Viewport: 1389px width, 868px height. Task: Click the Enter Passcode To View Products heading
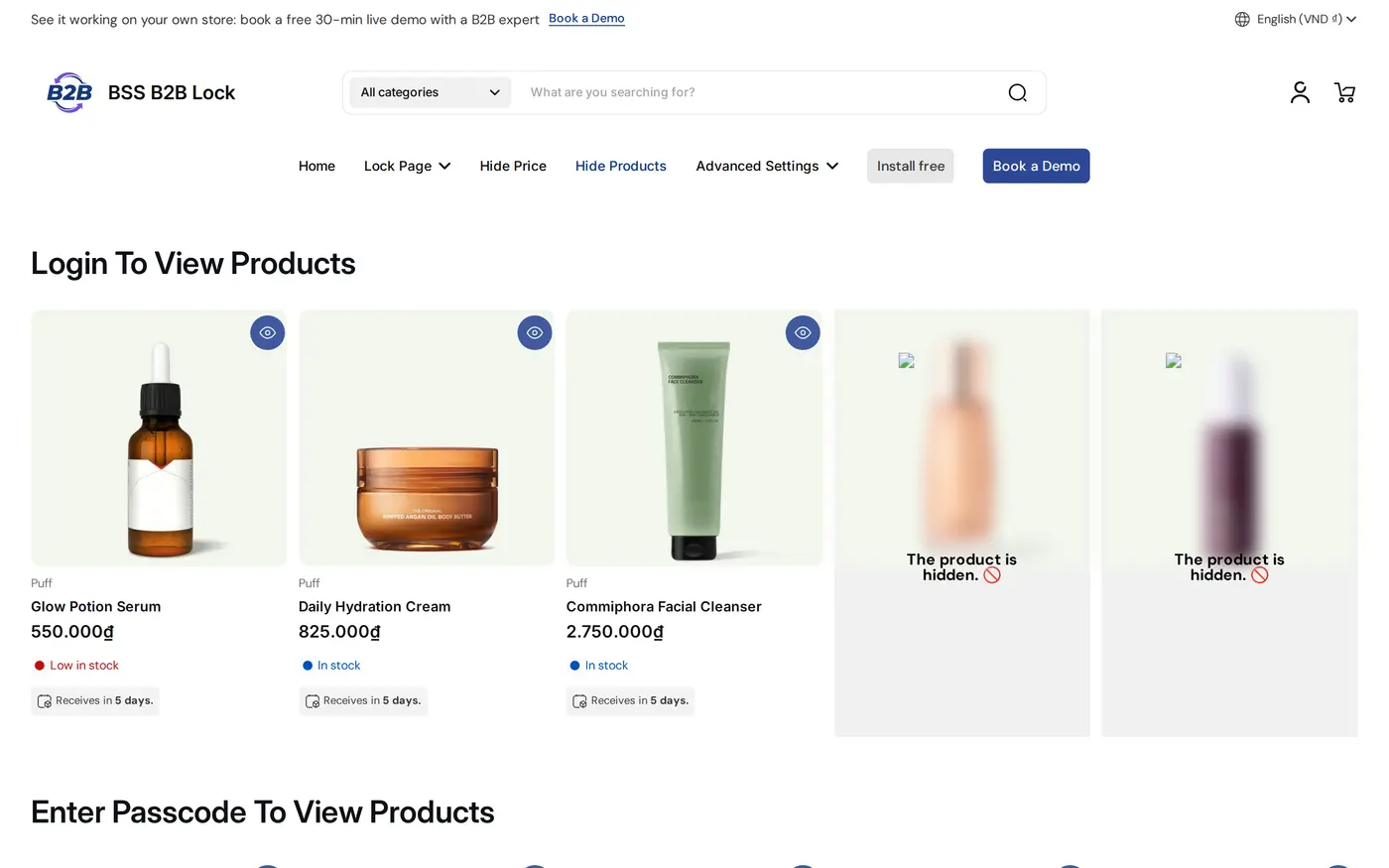[263, 812]
